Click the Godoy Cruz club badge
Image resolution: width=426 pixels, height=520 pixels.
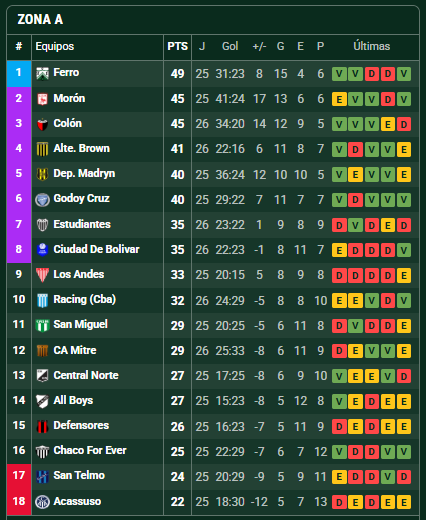[42, 199]
